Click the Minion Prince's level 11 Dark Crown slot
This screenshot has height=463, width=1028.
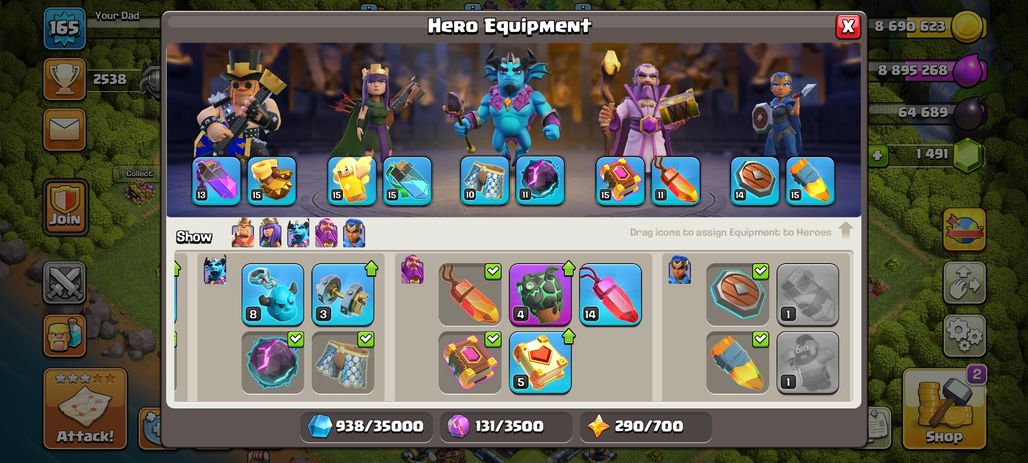click(x=540, y=181)
